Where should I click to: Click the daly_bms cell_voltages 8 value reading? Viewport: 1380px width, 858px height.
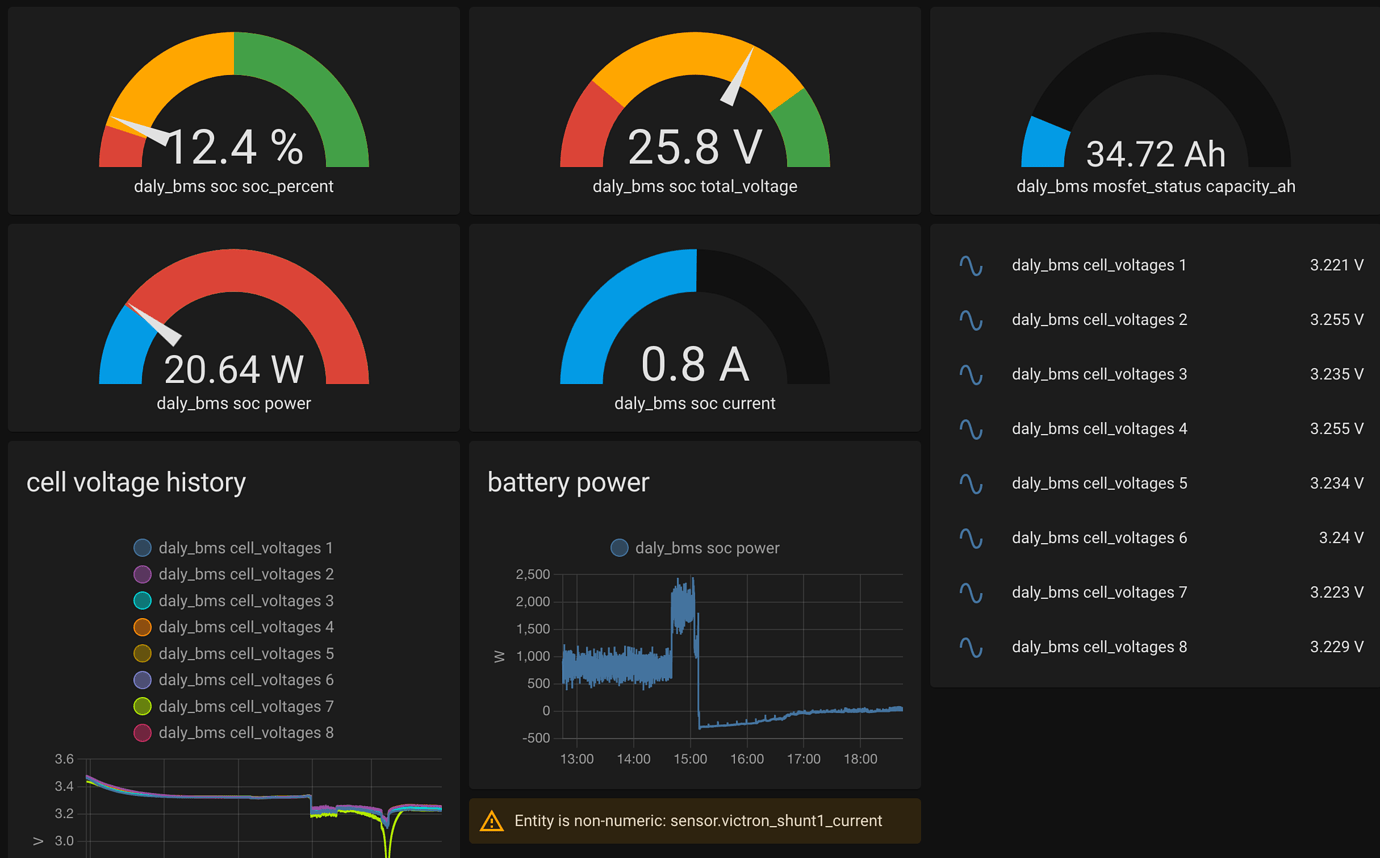pyautogui.click(x=1336, y=647)
